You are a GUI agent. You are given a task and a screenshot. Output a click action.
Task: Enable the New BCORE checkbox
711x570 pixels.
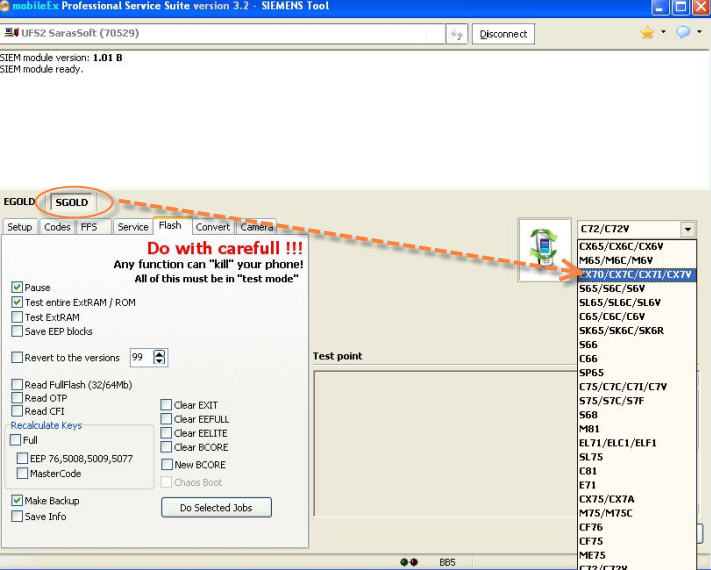[x=167, y=464]
